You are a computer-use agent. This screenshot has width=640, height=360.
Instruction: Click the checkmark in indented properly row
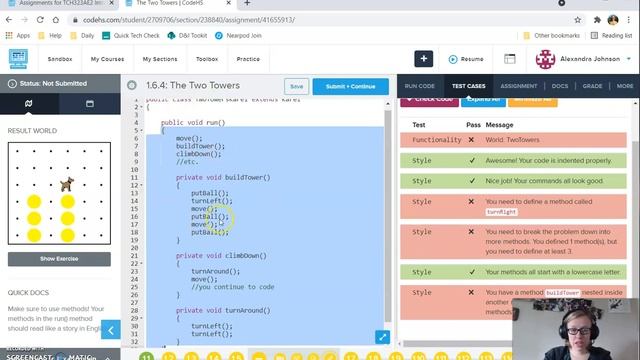(x=472, y=160)
